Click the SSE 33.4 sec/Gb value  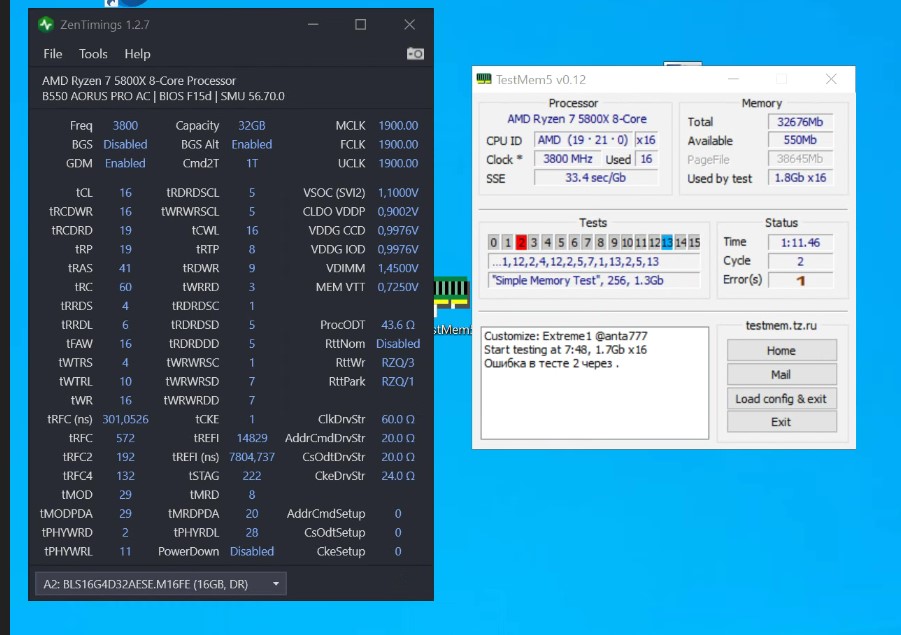coord(596,178)
